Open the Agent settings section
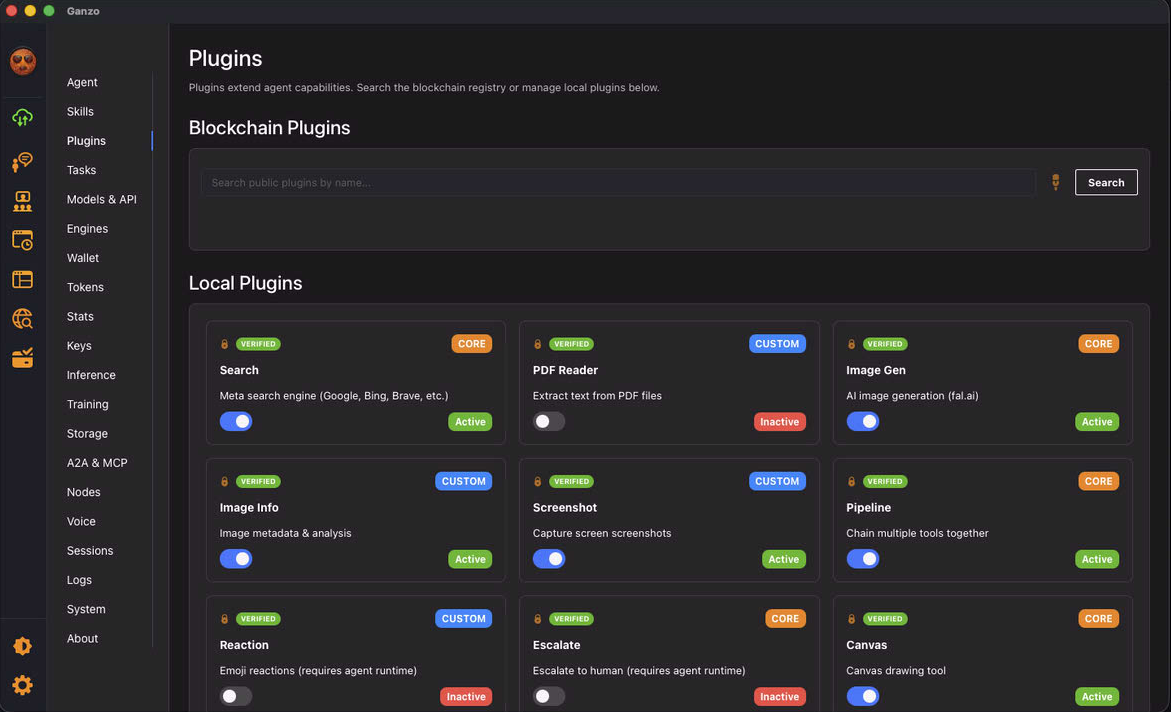1171x712 pixels. point(82,82)
